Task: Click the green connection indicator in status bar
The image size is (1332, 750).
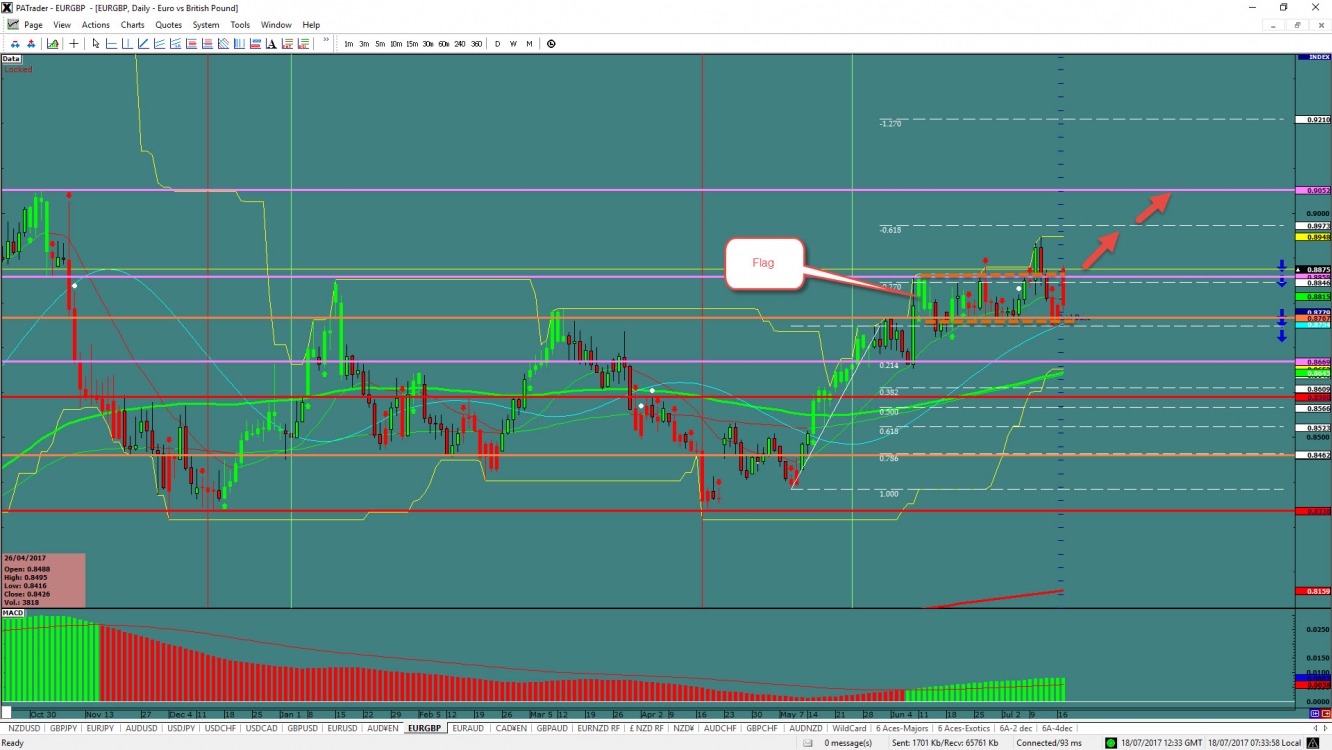Action: [x=1110, y=743]
